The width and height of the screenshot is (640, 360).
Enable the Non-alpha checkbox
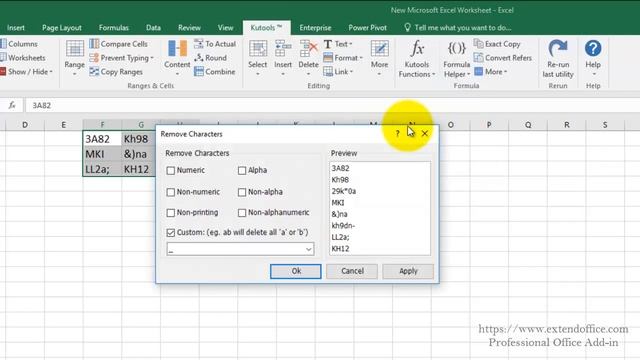tap(242, 192)
